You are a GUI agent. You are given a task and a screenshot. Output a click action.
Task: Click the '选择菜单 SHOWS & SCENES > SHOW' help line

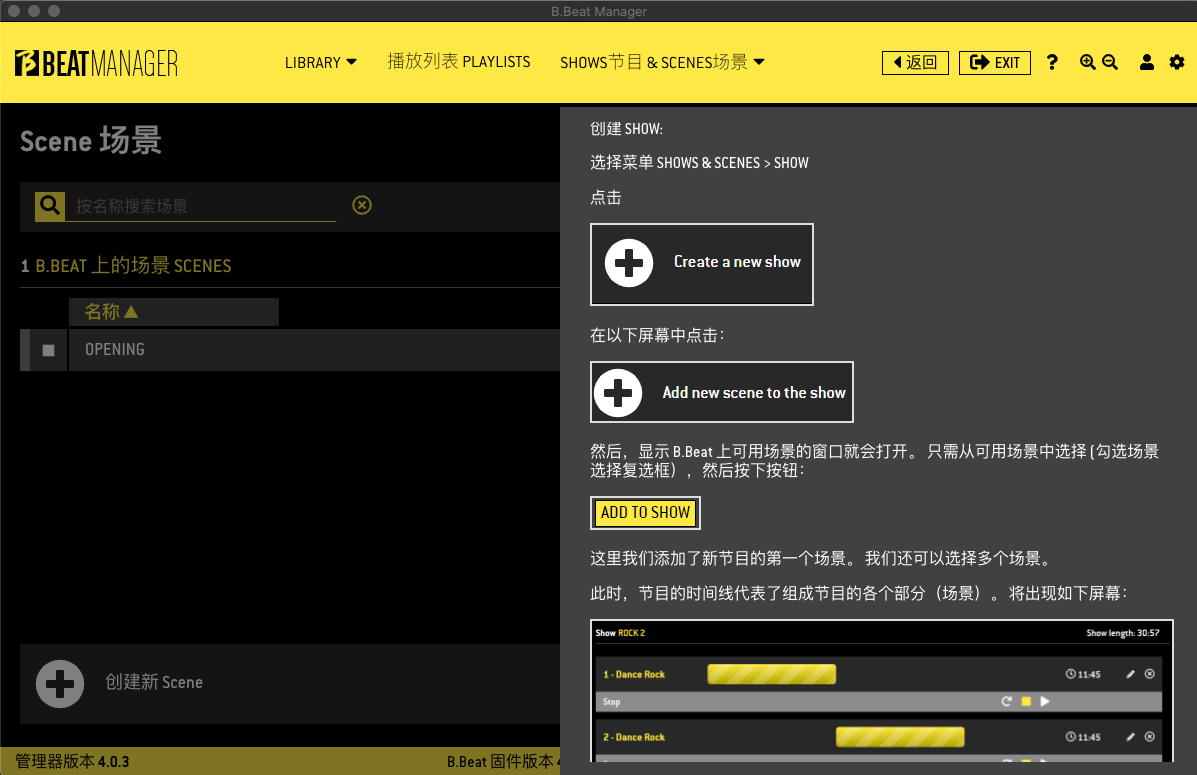tap(699, 163)
